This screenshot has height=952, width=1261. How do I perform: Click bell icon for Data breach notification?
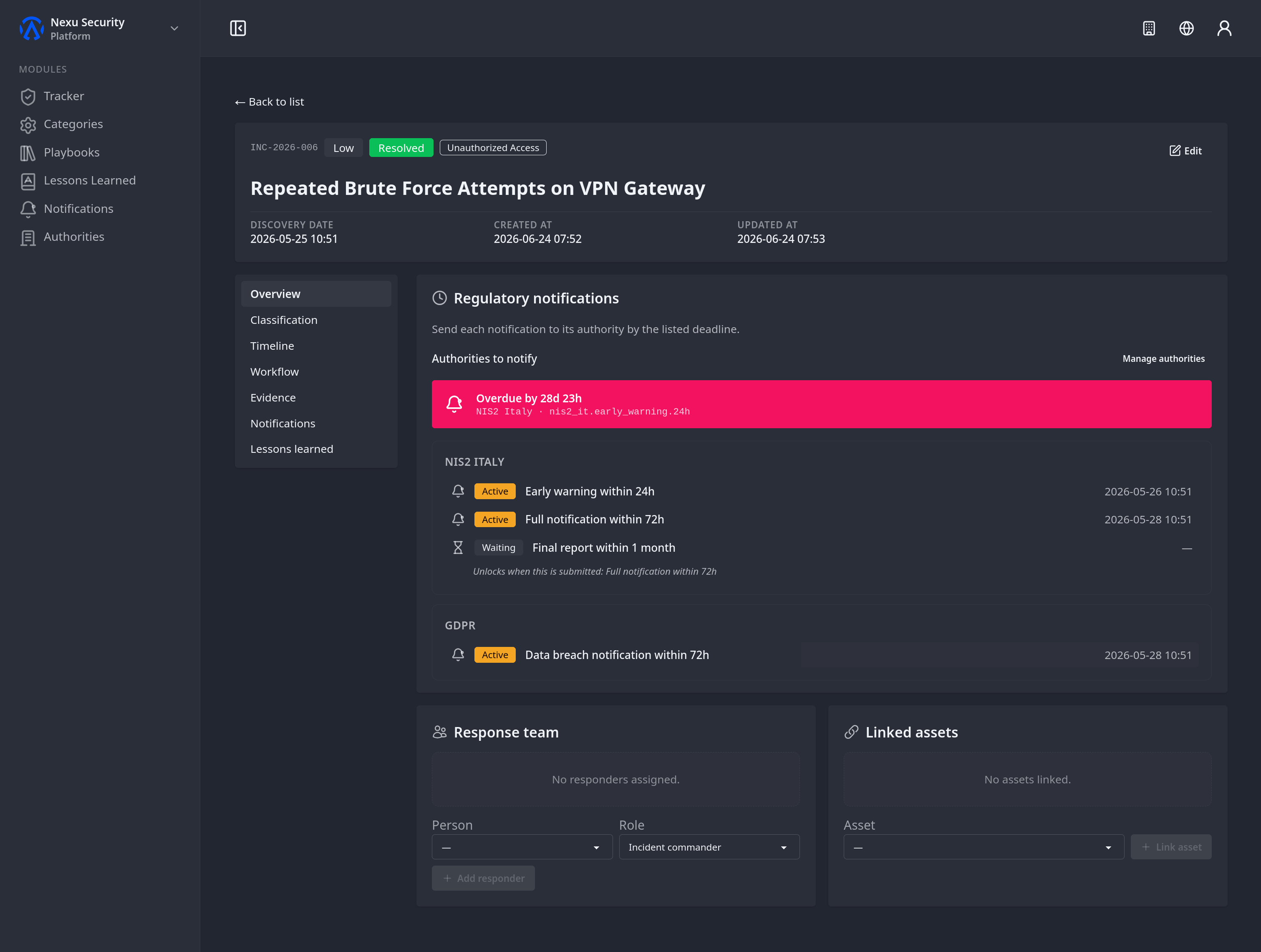tap(458, 655)
